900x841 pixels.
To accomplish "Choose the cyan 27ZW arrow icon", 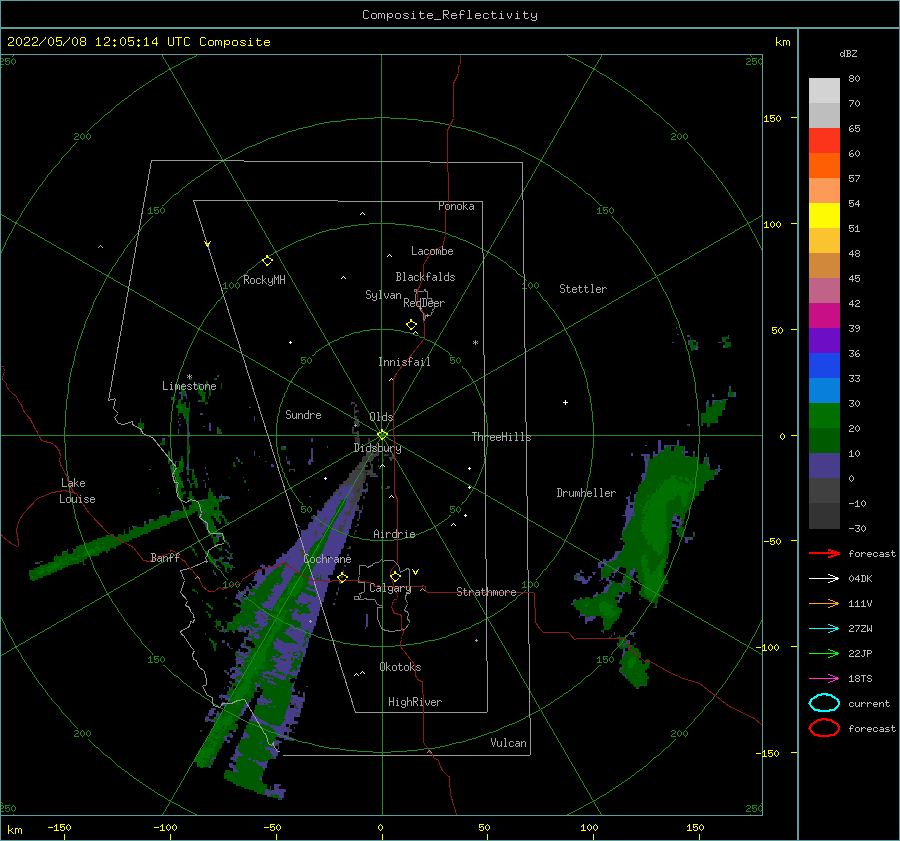I will 824,629.
